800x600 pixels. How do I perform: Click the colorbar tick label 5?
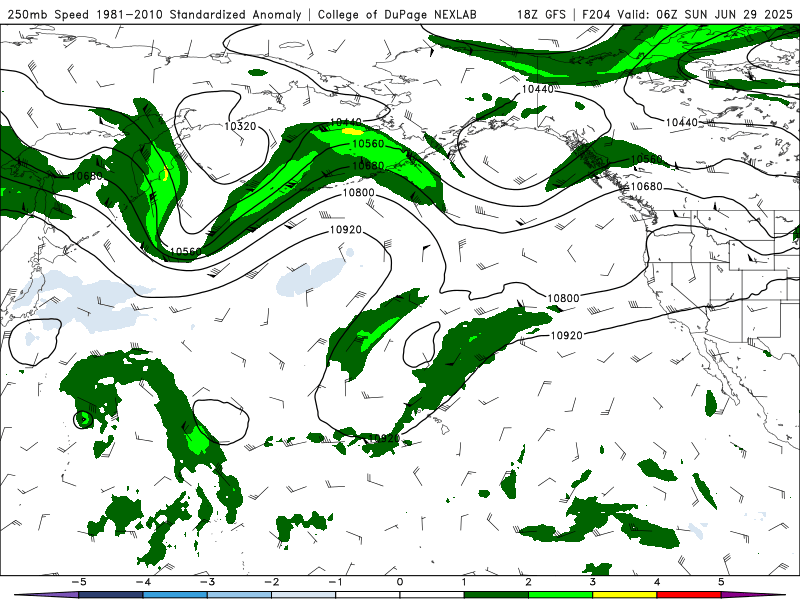tap(721, 582)
